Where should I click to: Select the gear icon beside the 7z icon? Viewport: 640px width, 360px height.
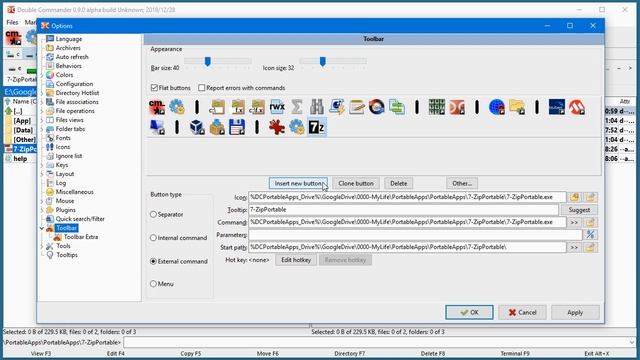(297, 127)
